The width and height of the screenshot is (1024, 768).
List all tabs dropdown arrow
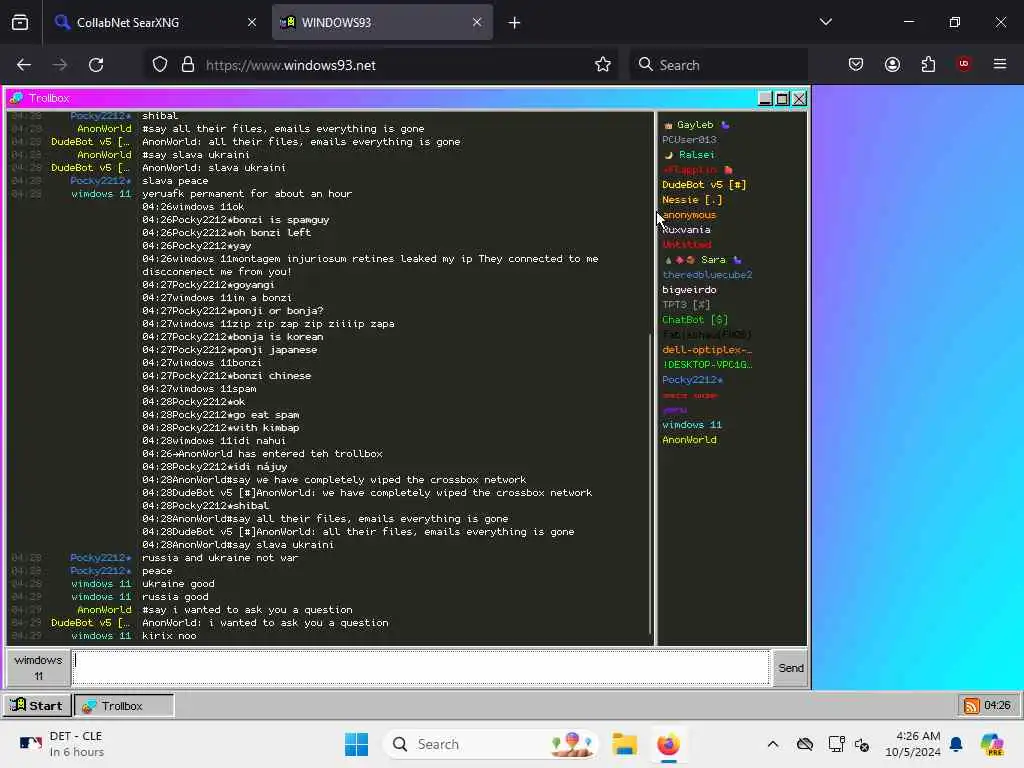825,22
